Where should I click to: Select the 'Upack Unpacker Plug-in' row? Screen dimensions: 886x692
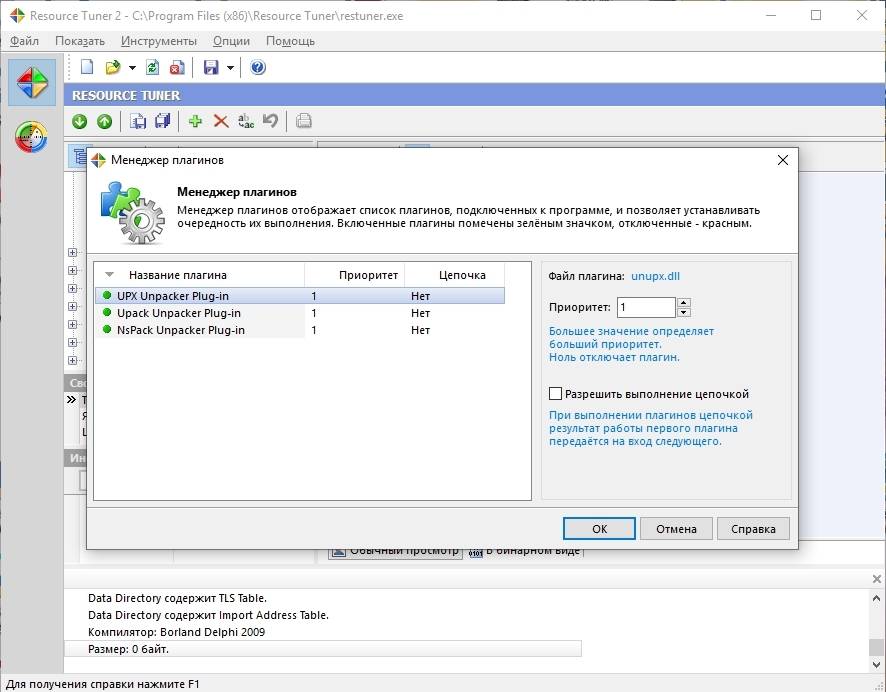[300, 312]
